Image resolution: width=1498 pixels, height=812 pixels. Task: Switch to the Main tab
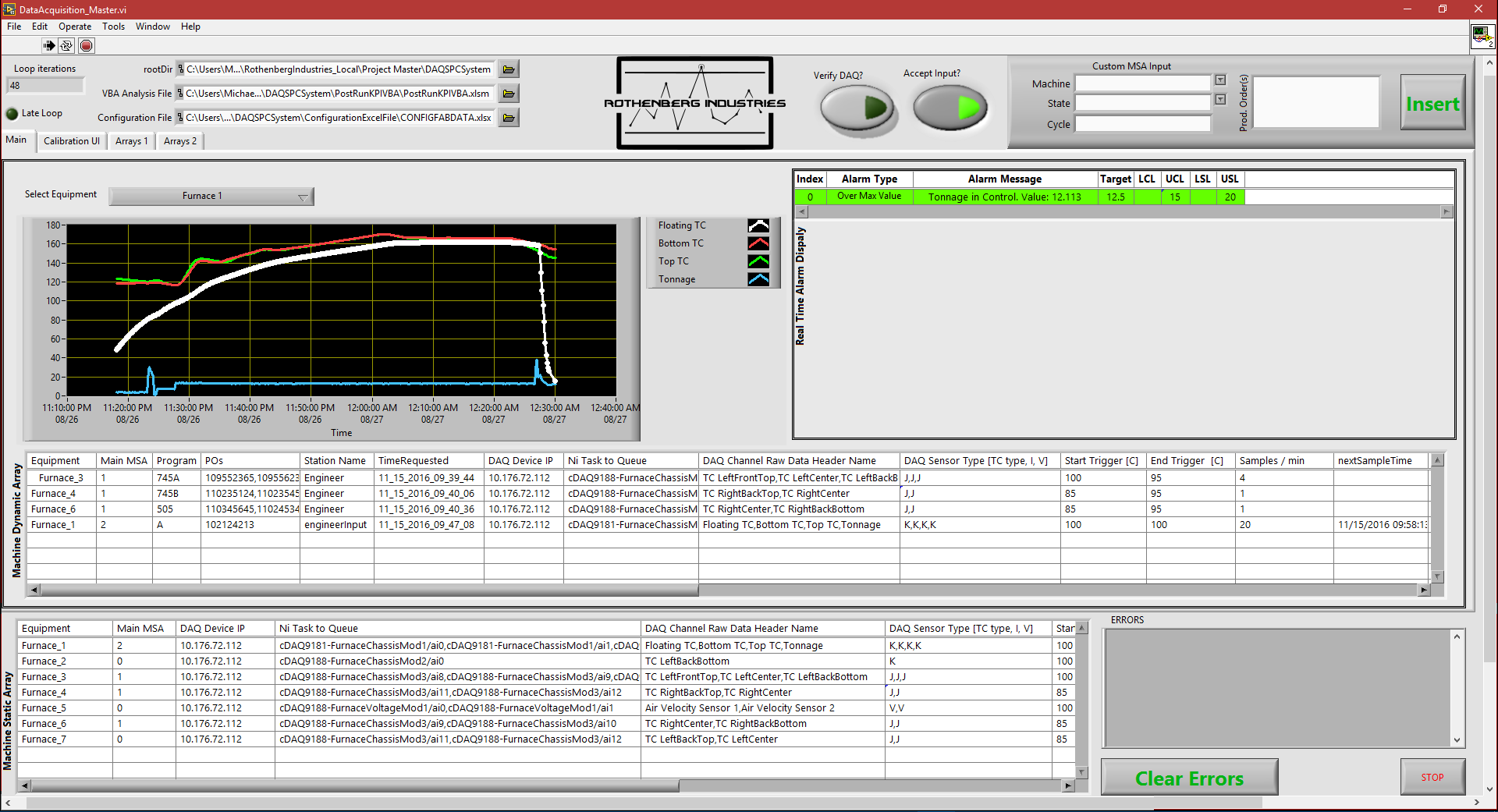[16, 140]
